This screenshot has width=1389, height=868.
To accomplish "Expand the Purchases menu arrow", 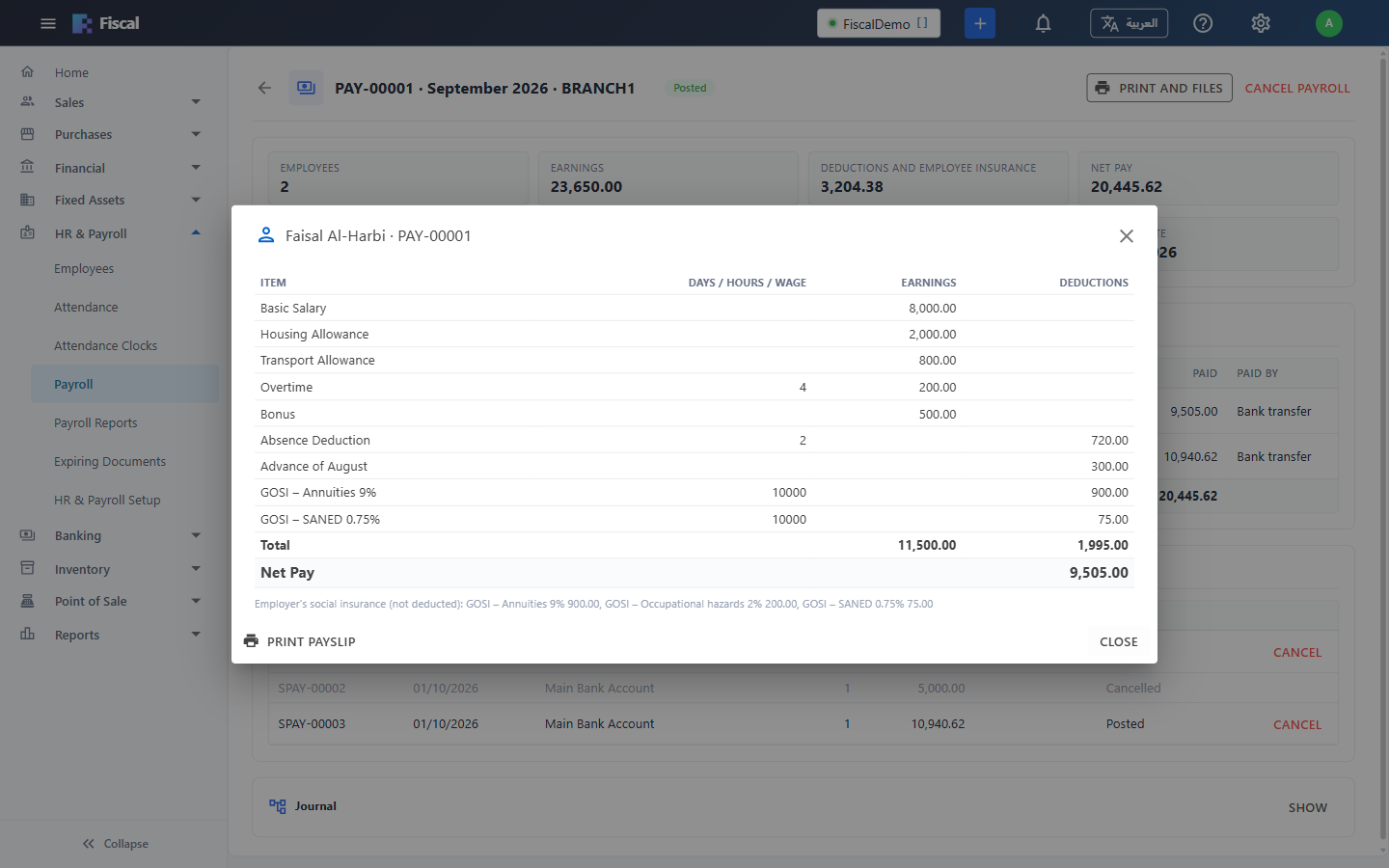I will 196,134.
